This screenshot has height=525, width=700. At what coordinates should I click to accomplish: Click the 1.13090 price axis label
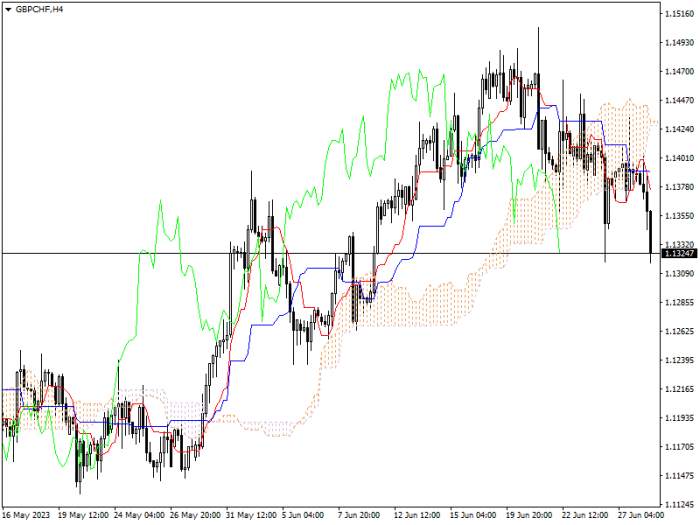click(x=679, y=274)
